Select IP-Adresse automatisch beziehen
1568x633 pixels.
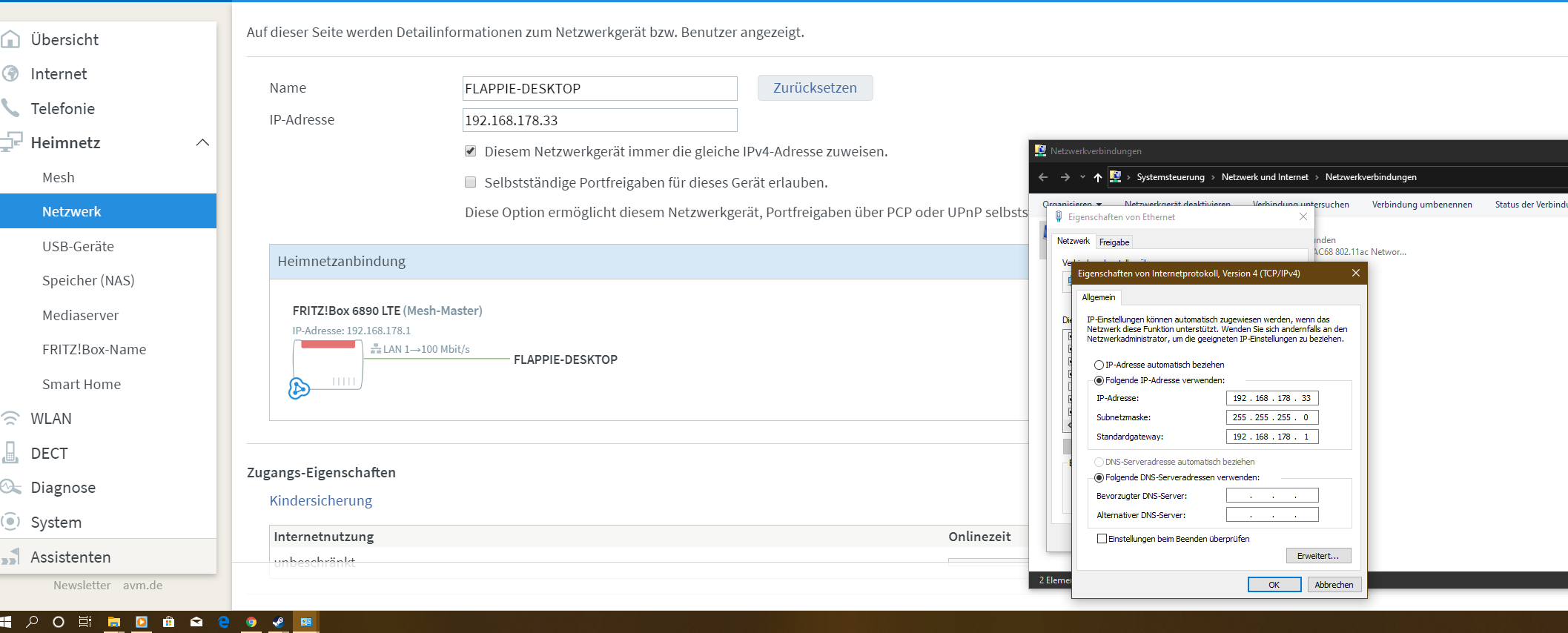(1099, 365)
